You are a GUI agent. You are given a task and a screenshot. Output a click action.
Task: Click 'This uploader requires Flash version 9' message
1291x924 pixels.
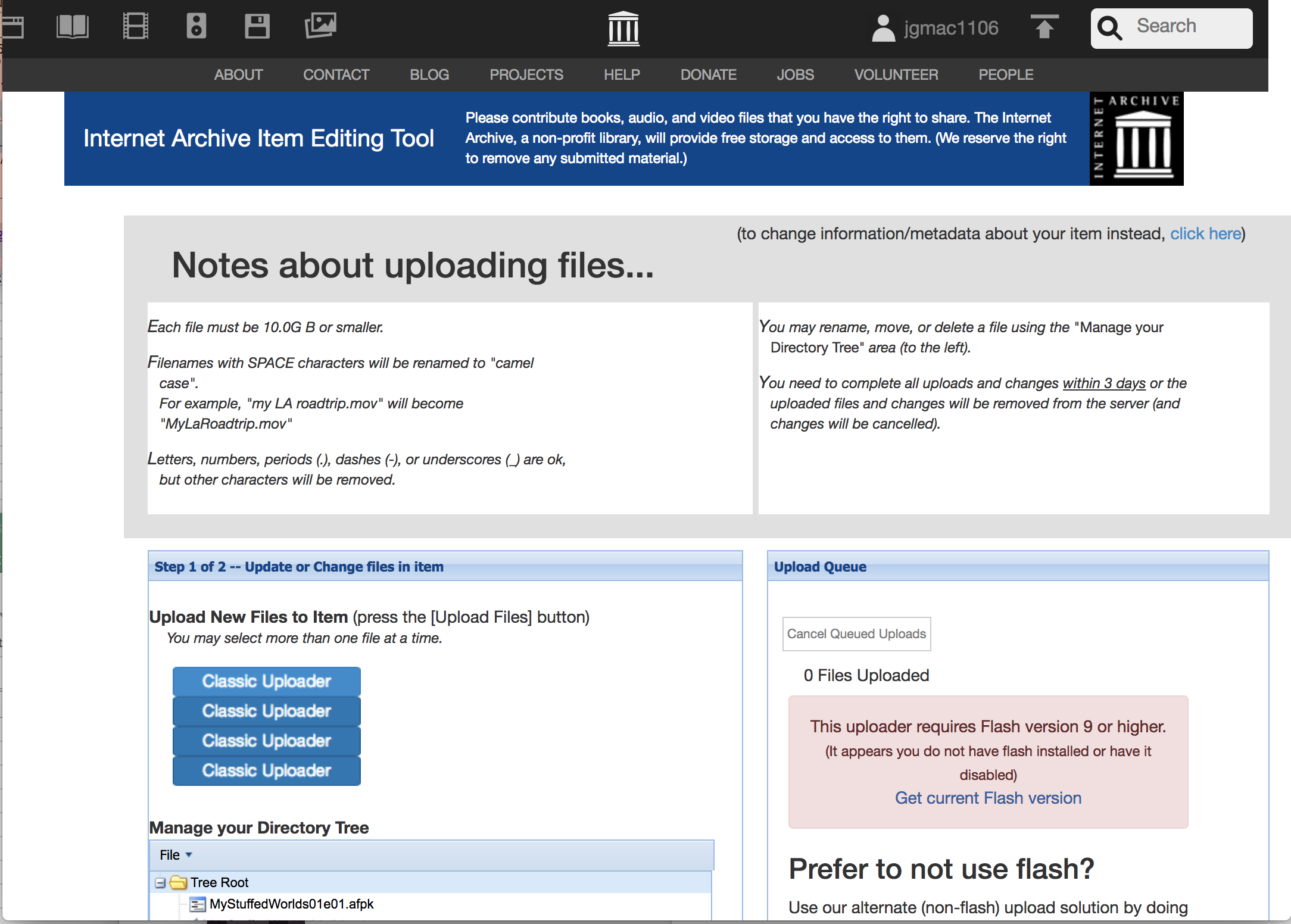[x=988, y=727]
